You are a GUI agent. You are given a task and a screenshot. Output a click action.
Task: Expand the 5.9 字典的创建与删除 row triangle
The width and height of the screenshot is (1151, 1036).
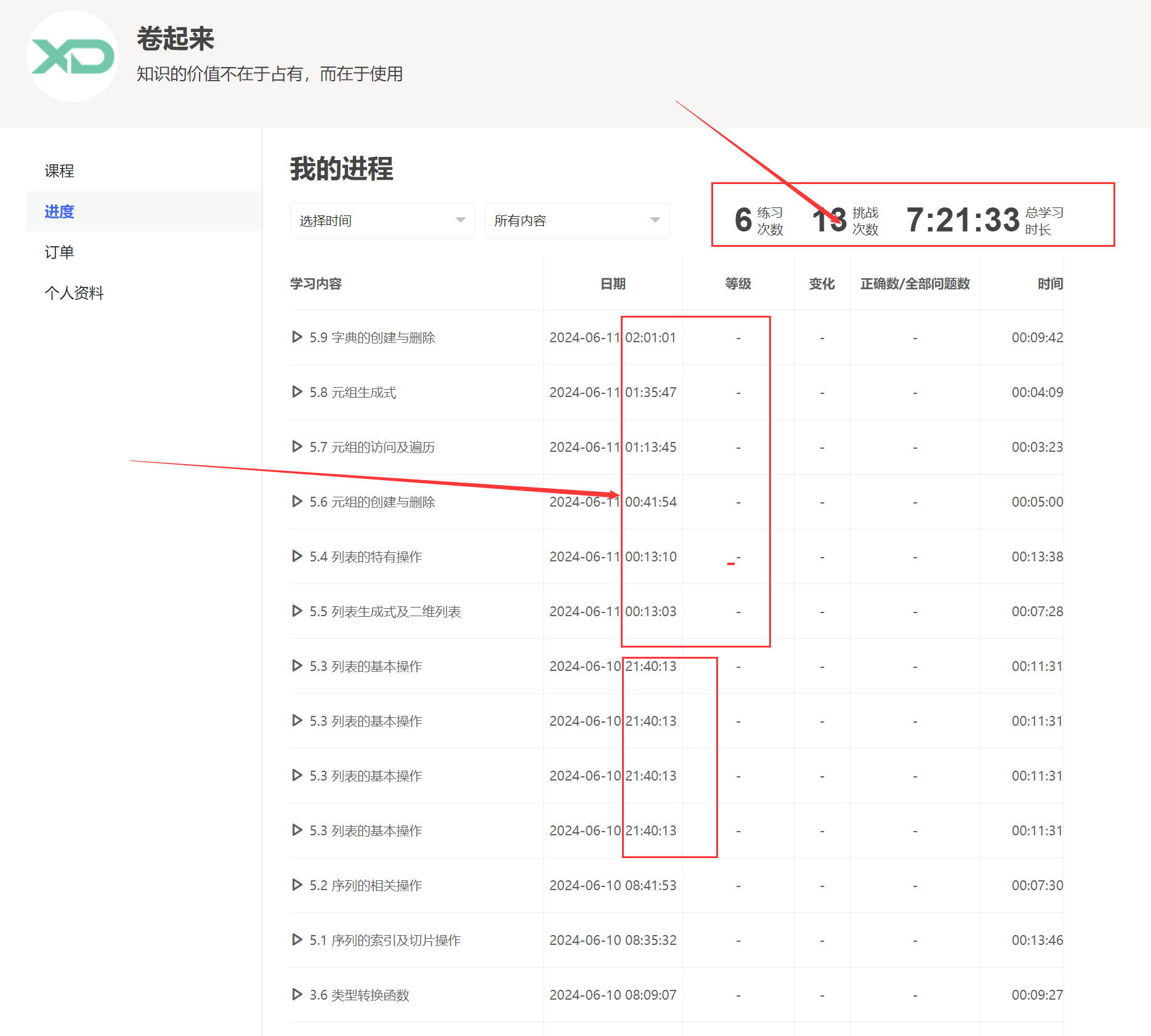pos(297,337)
